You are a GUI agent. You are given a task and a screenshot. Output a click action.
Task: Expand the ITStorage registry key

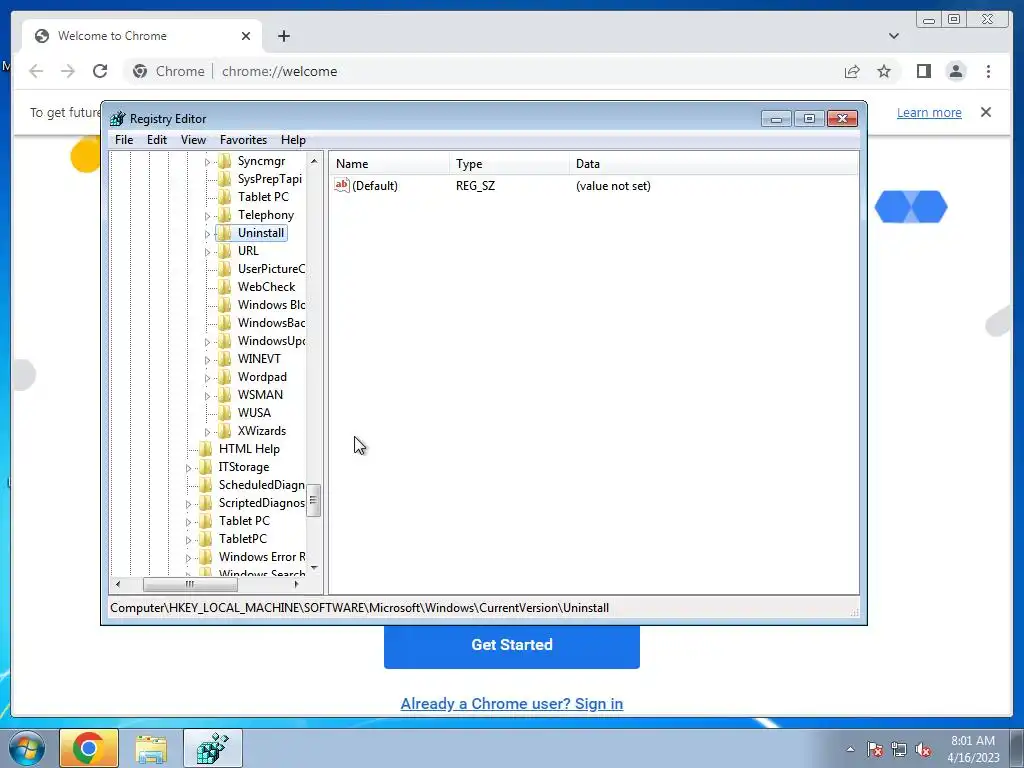click(x=188, y=468)
